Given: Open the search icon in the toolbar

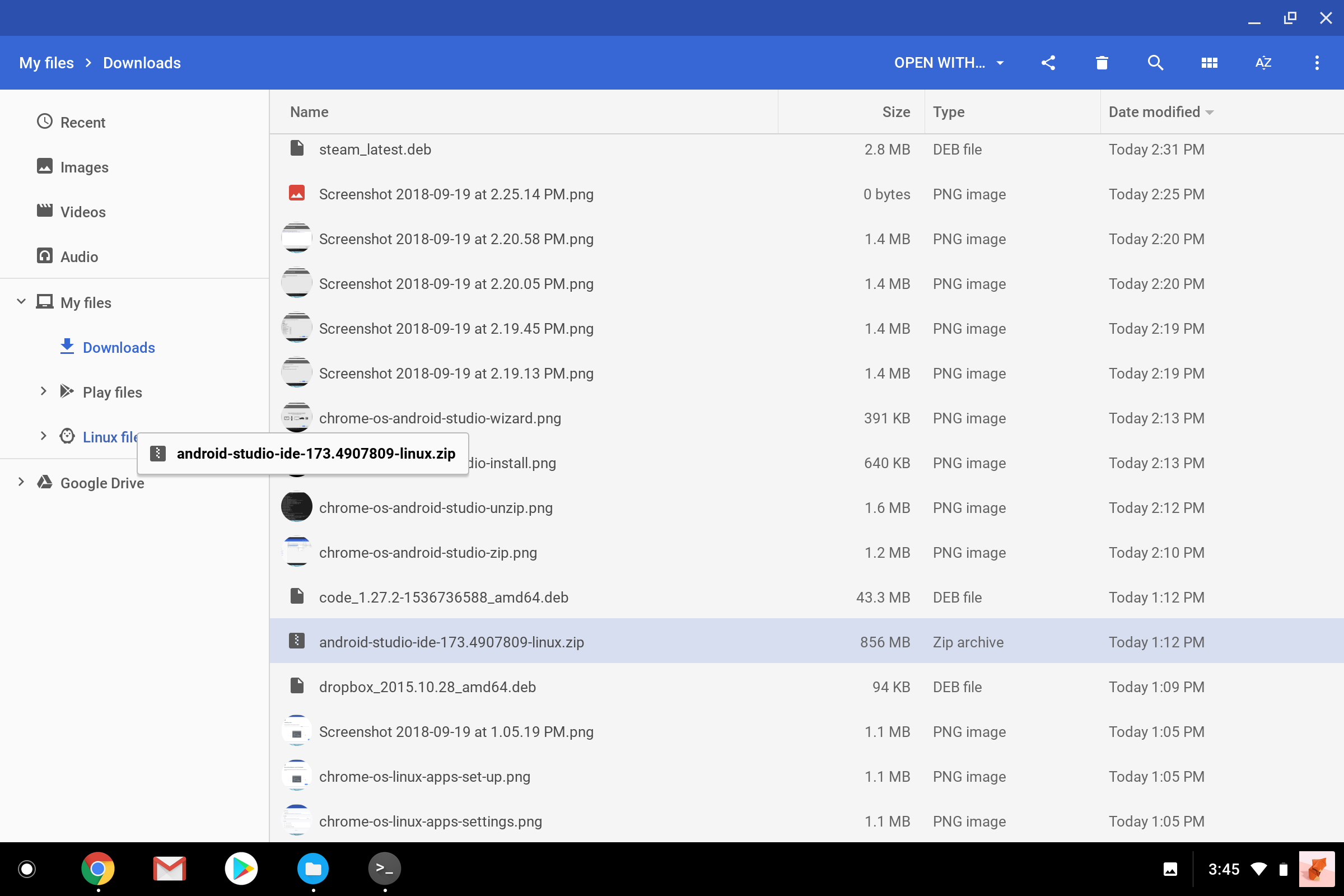Looking at the screenshot, I should pos(1155,63).
